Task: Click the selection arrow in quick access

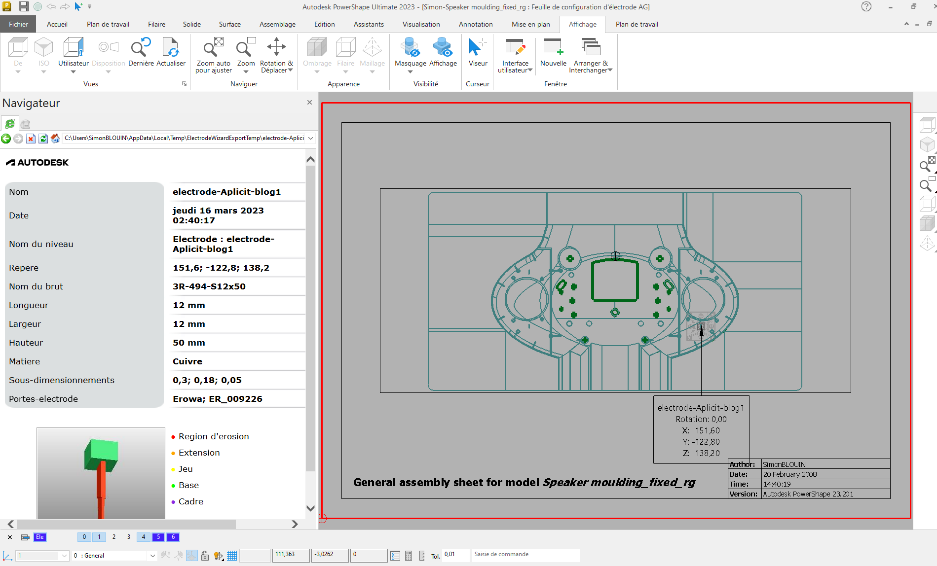Action: click(78, 7)
